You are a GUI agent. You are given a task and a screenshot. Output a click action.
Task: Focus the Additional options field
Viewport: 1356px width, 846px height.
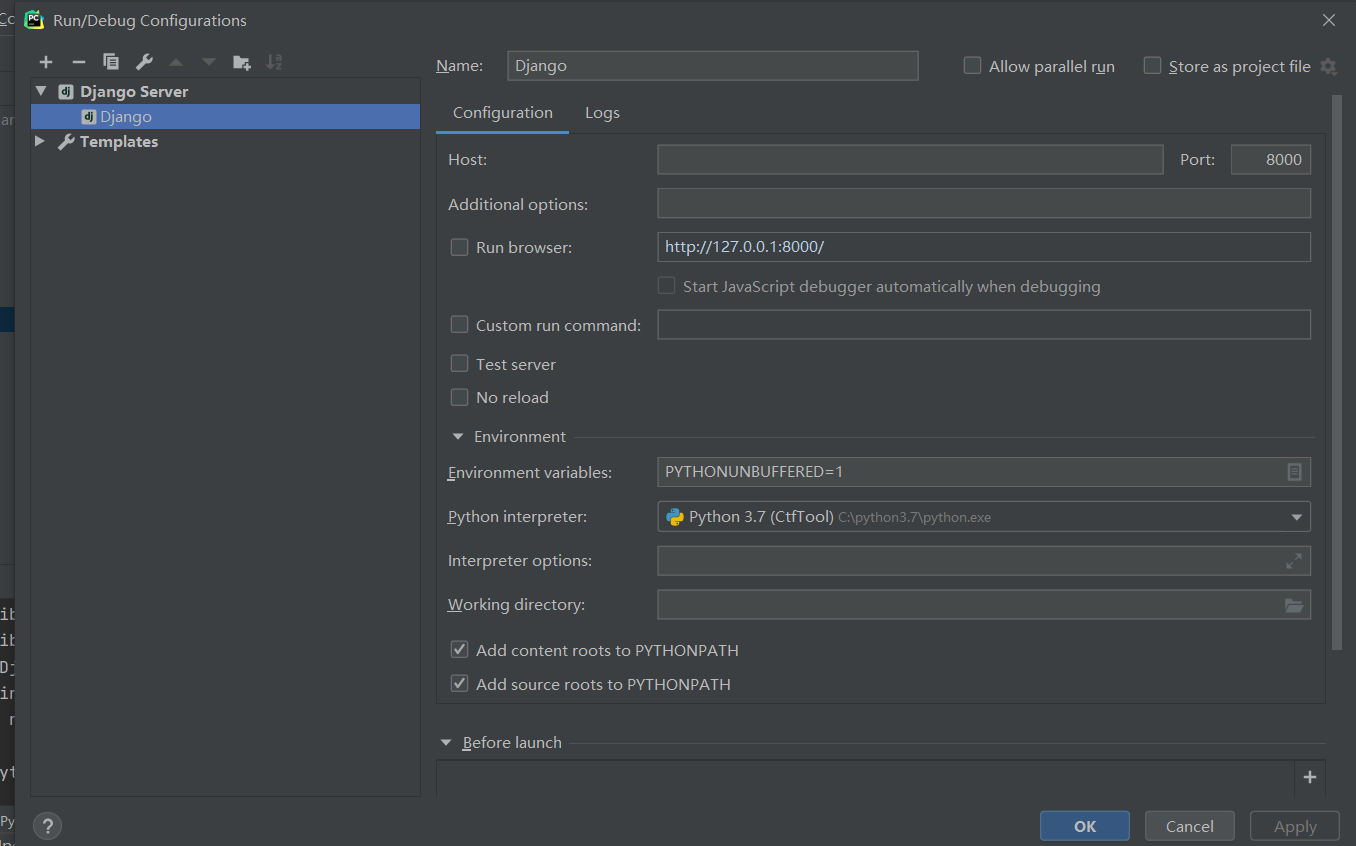[x=984, y=204]
